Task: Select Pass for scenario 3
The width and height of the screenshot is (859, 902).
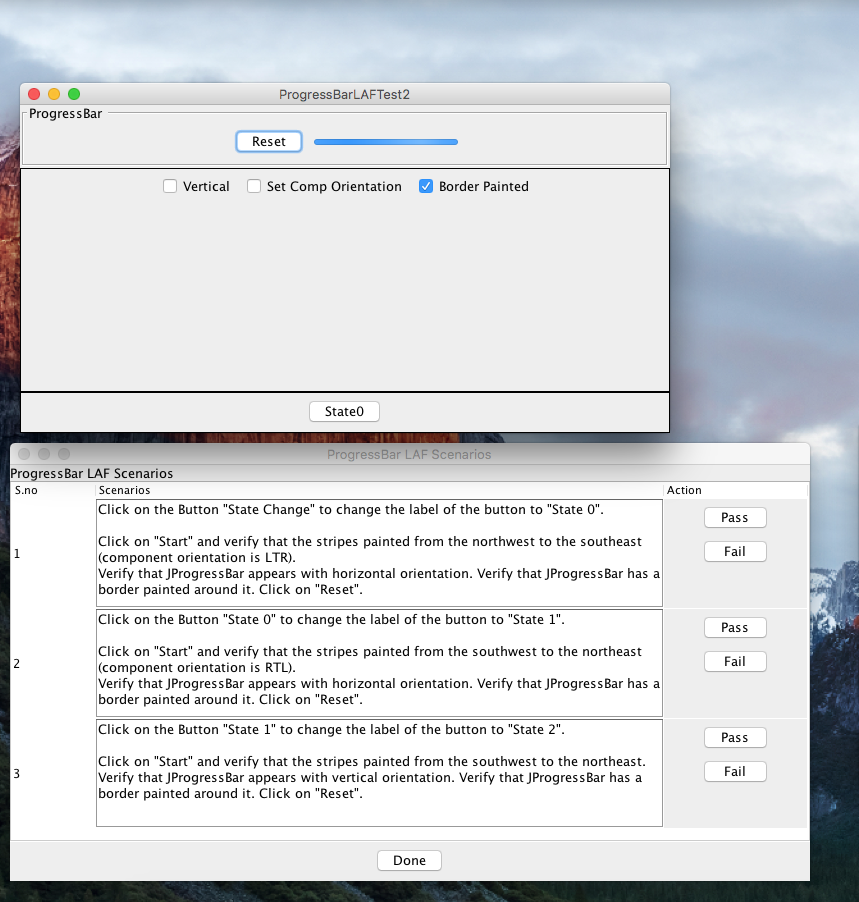Action: 735,738
